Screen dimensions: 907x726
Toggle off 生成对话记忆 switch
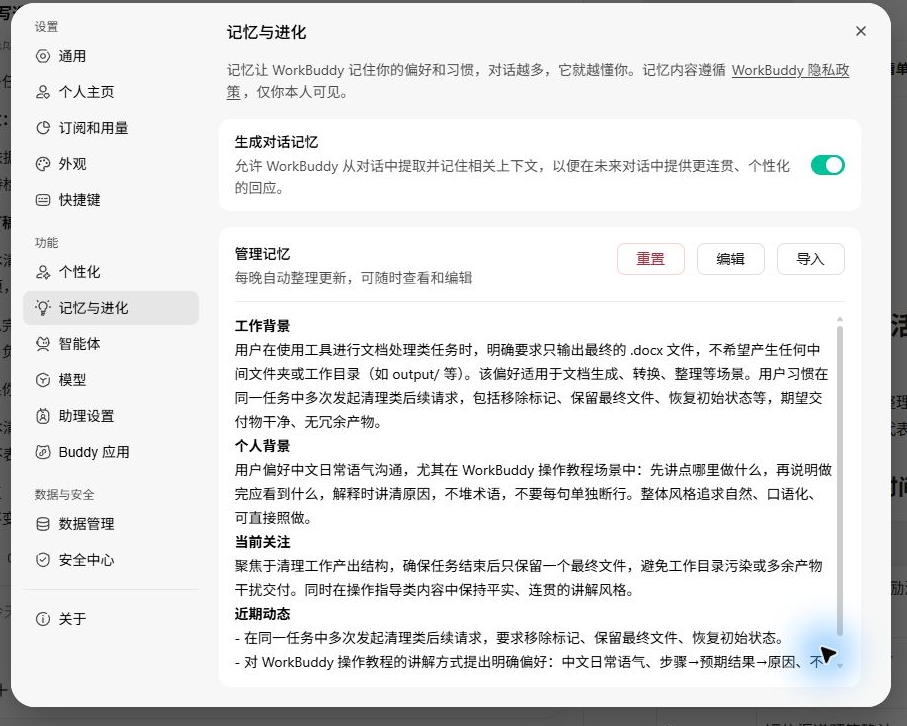pos(828,165)
